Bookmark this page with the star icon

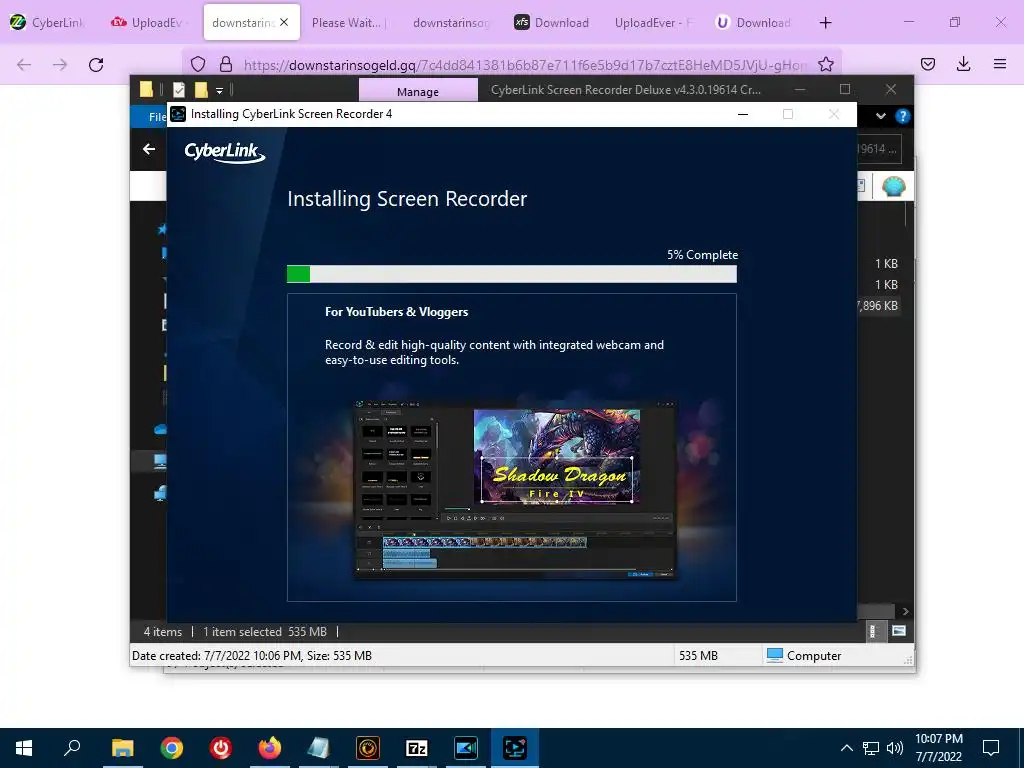click(x=825, y=64)
